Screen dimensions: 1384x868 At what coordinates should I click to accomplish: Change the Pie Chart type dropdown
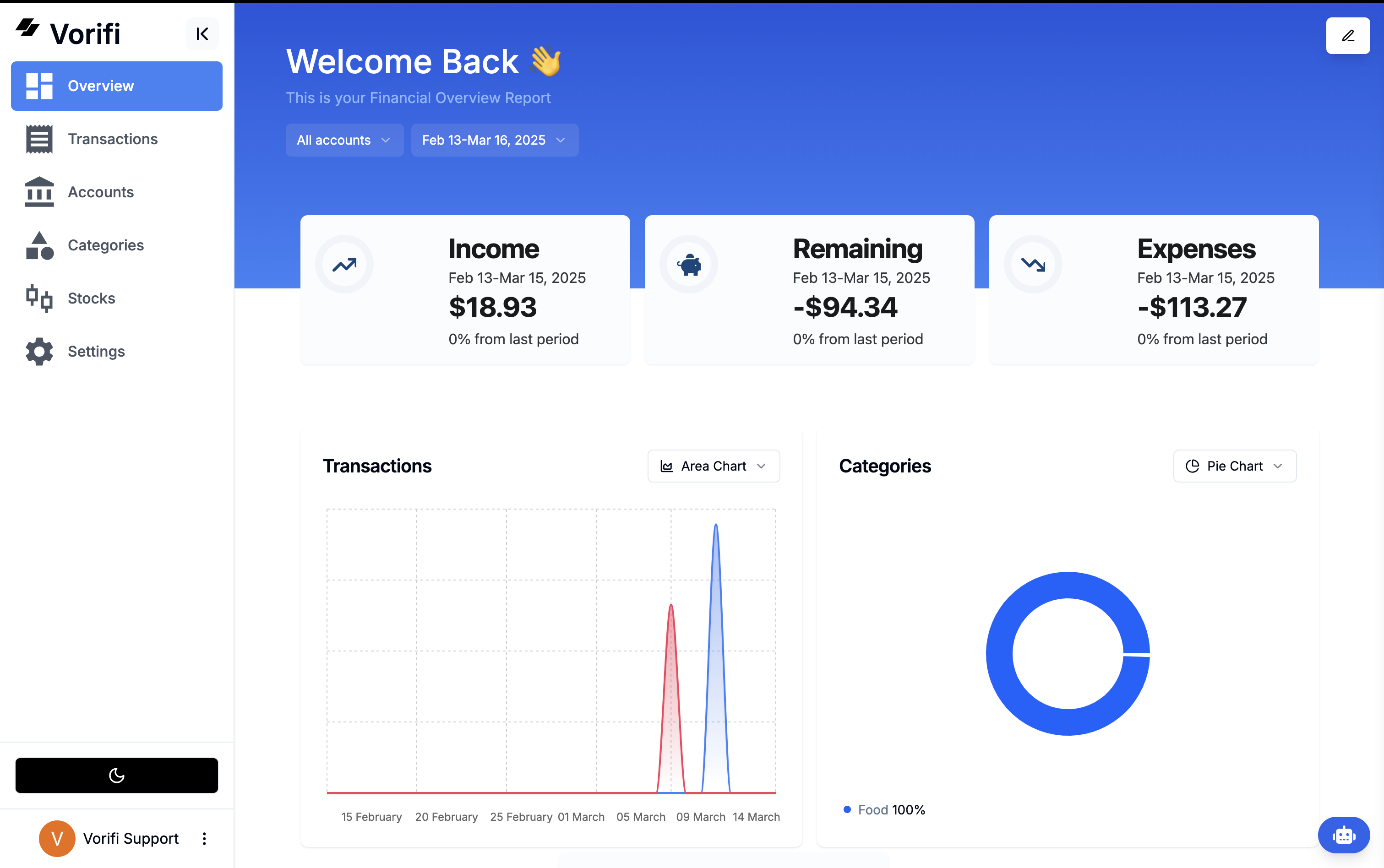pos(1234,466)
